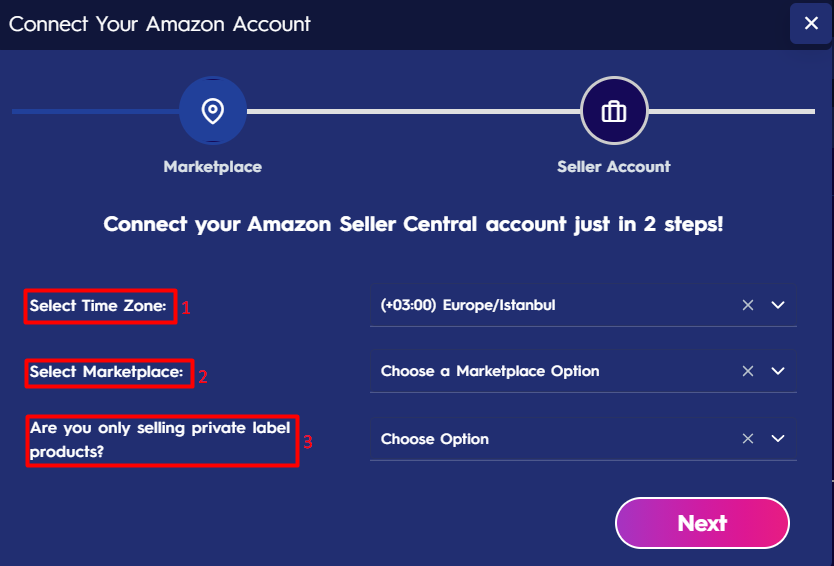This screenshot has width=834, height=566.
Task: Select the Marketplace step label
Action: [213, 167]
